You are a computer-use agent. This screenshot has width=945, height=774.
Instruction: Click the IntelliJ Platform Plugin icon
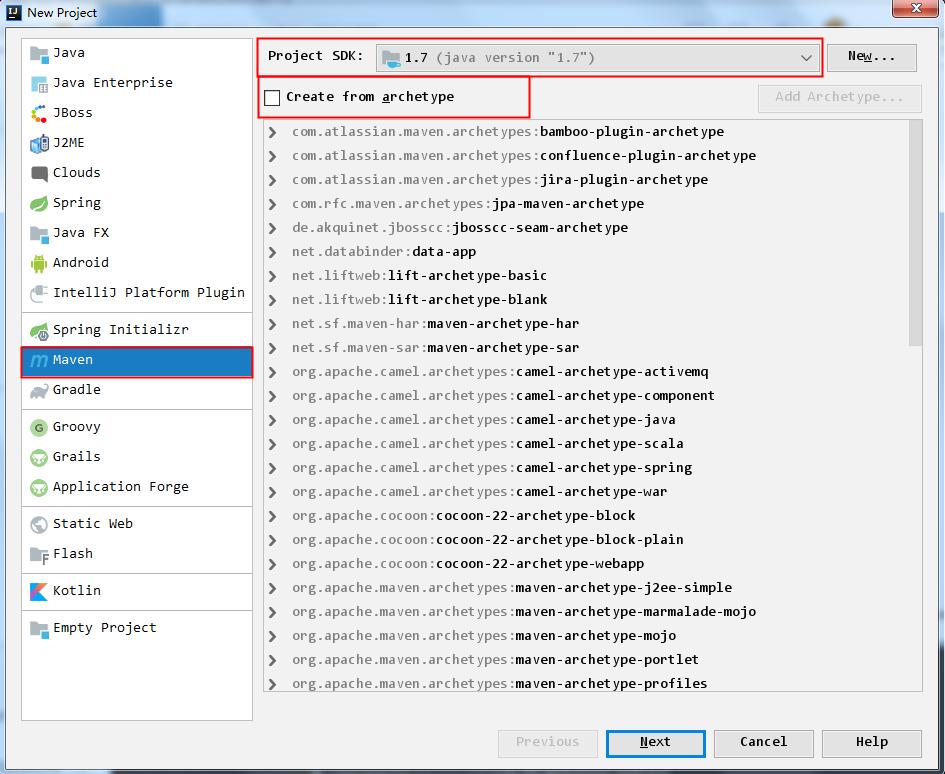[x=39, y=293]
